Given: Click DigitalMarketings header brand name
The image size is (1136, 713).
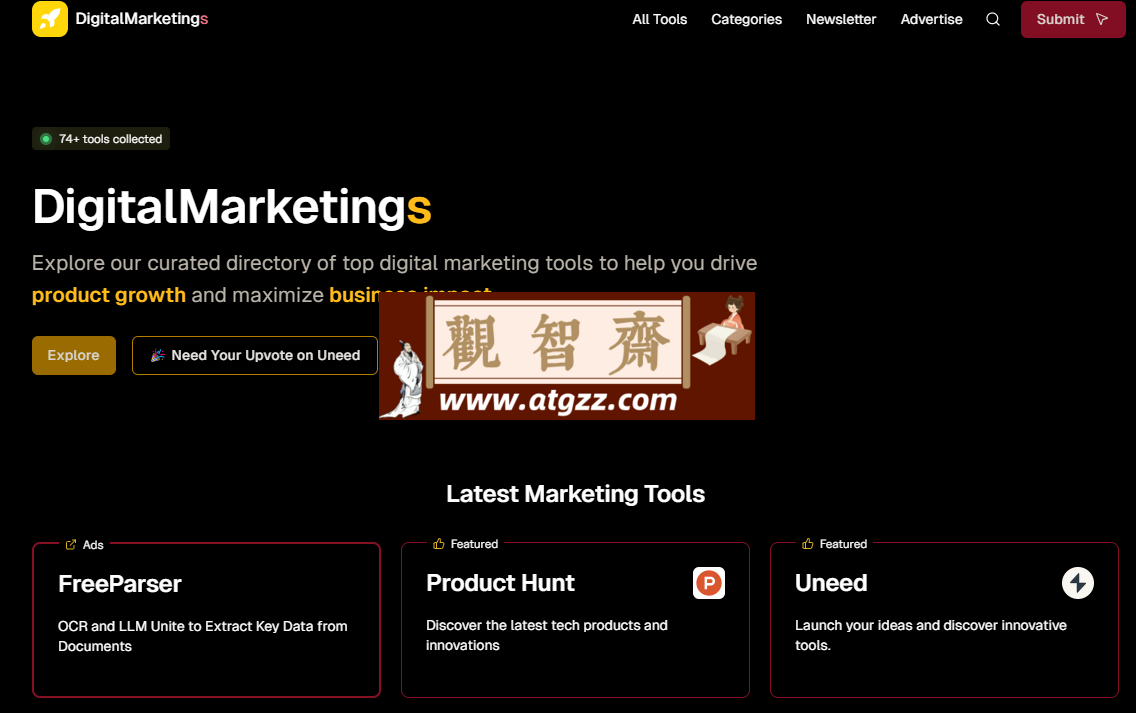Looking at the screenshot, I should [142, 19].
